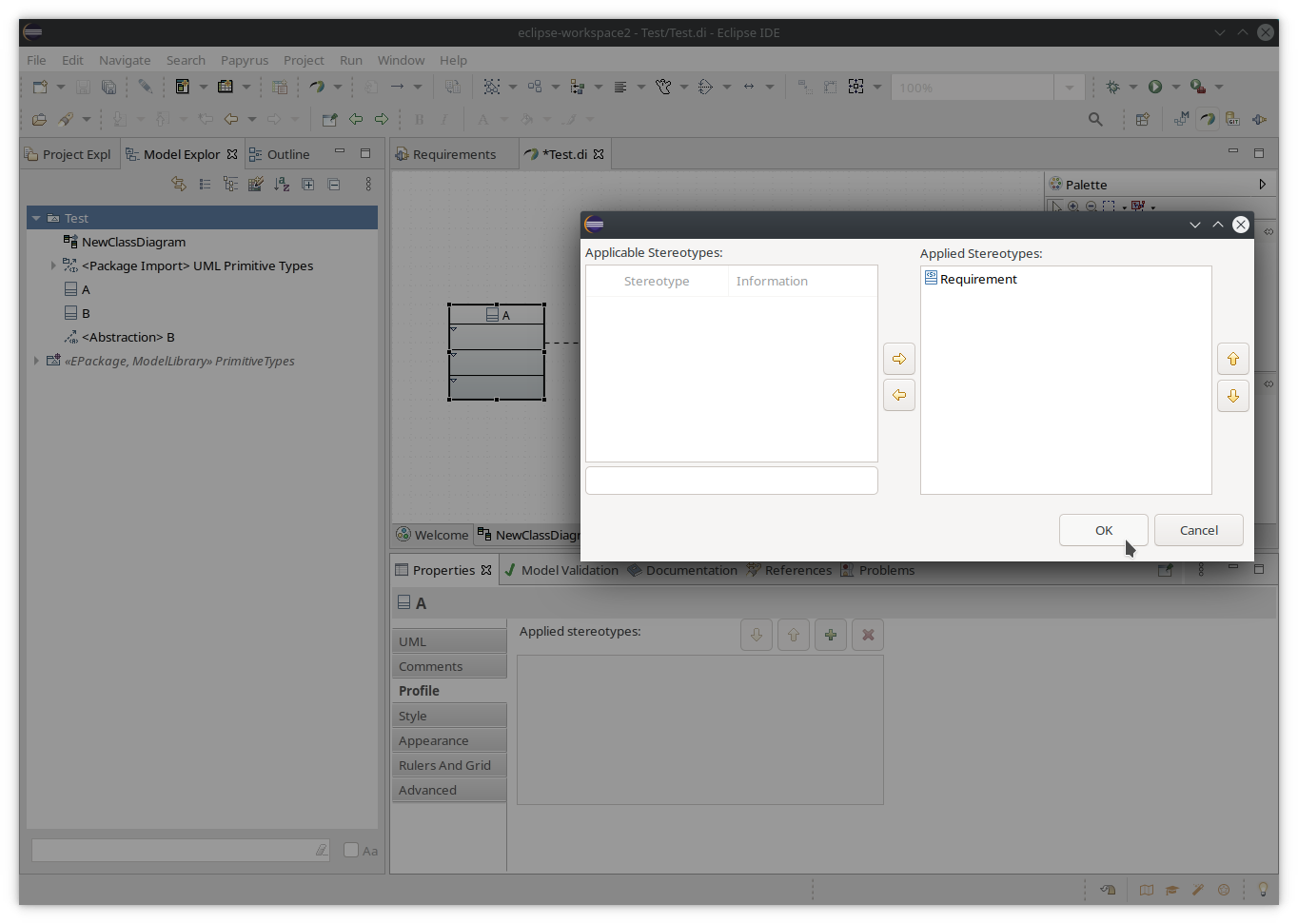Screen dimensions: 1298x924
Task: Click the Search magnifier toolbar icon
Action: (1095, 119)
